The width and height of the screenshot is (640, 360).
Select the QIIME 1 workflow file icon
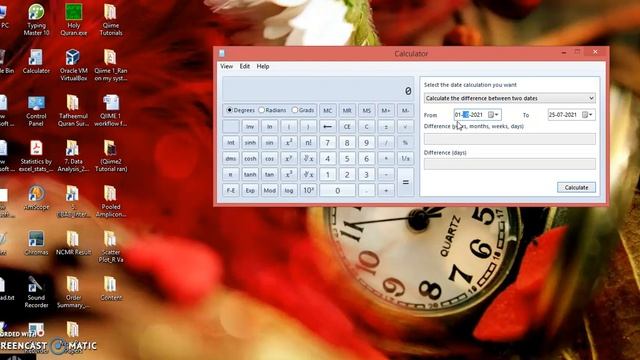tap(111, 111)
